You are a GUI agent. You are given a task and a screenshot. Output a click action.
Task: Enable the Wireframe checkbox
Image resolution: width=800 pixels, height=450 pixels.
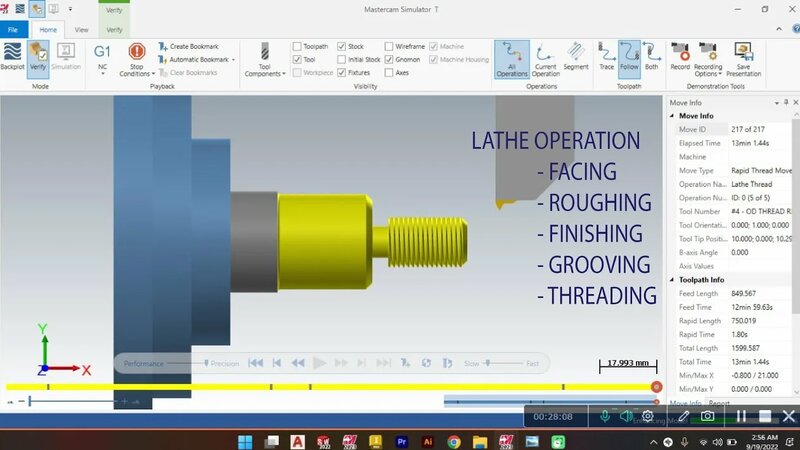click(389, 46)
